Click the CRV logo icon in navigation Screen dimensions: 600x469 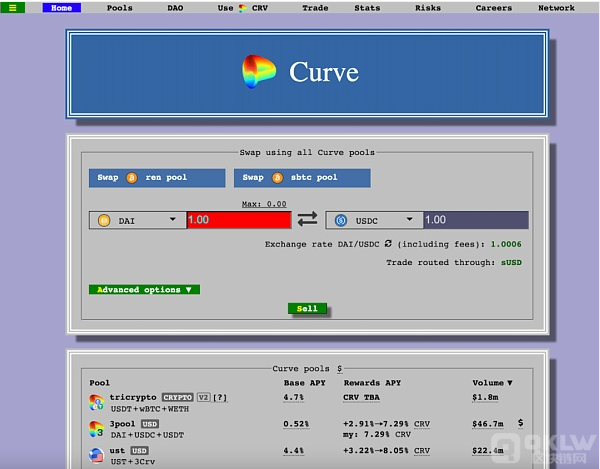pyautogui.click(x=243, y=8)
